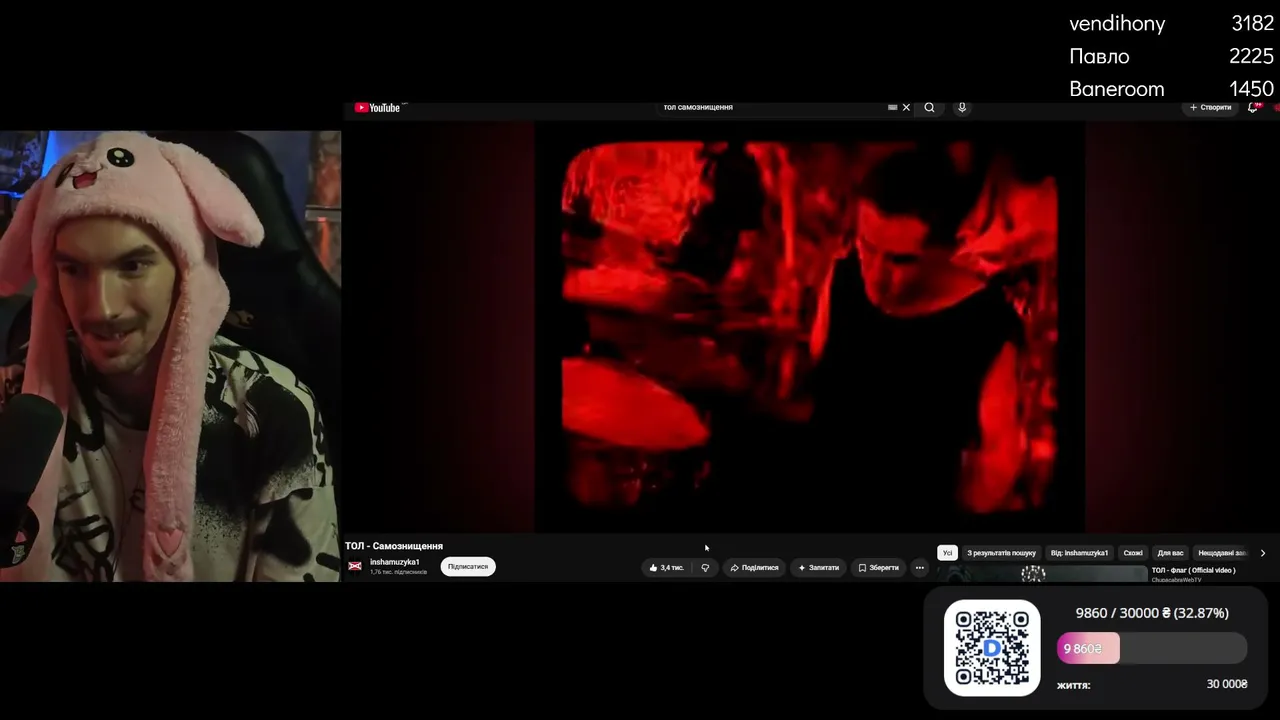The width and height of the screenshot is (1280, 720).
Task: Click the 'Запитати' ask button
Action: click(x=818, y=567)
